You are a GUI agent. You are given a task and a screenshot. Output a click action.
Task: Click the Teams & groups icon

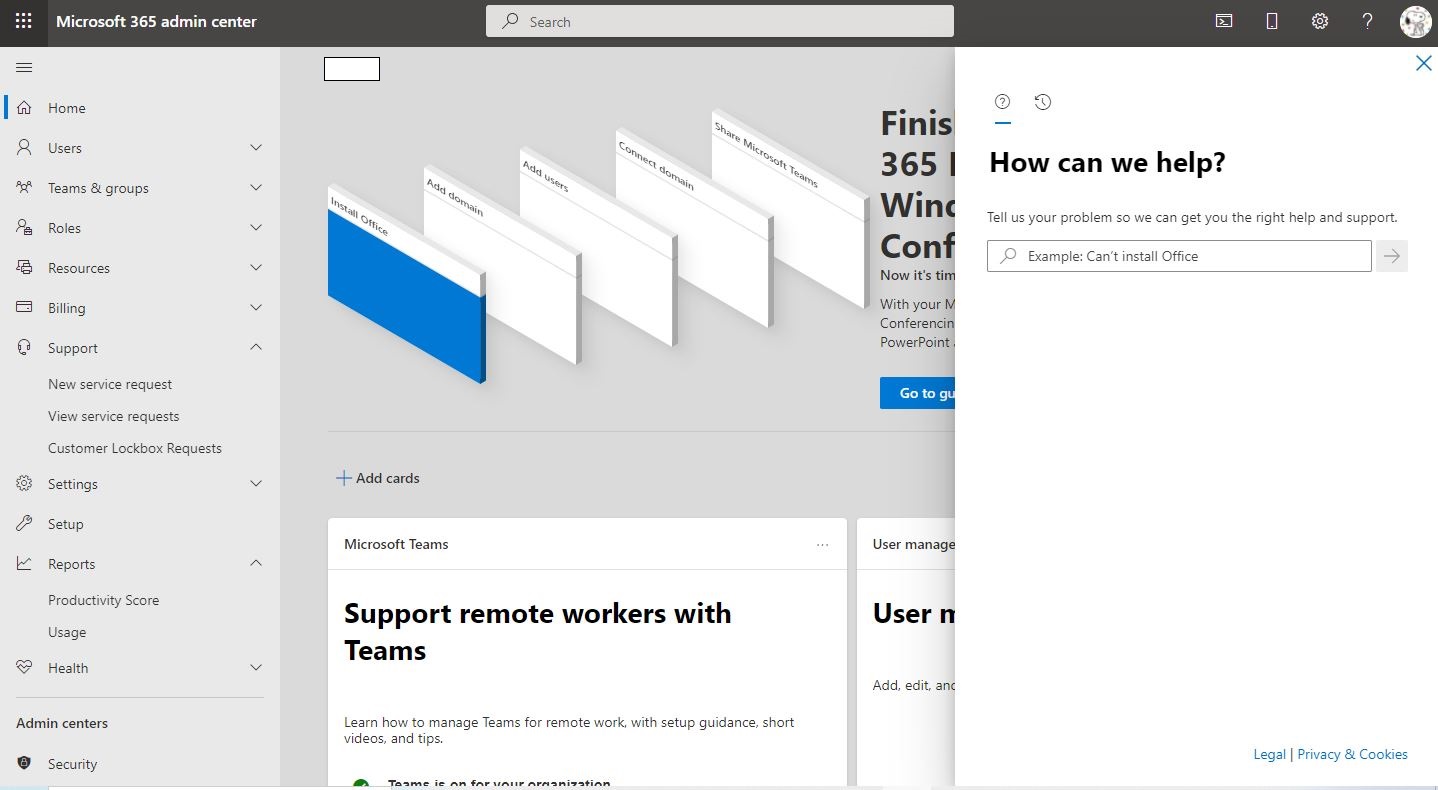pyautogui.click(x=25, y=188)
